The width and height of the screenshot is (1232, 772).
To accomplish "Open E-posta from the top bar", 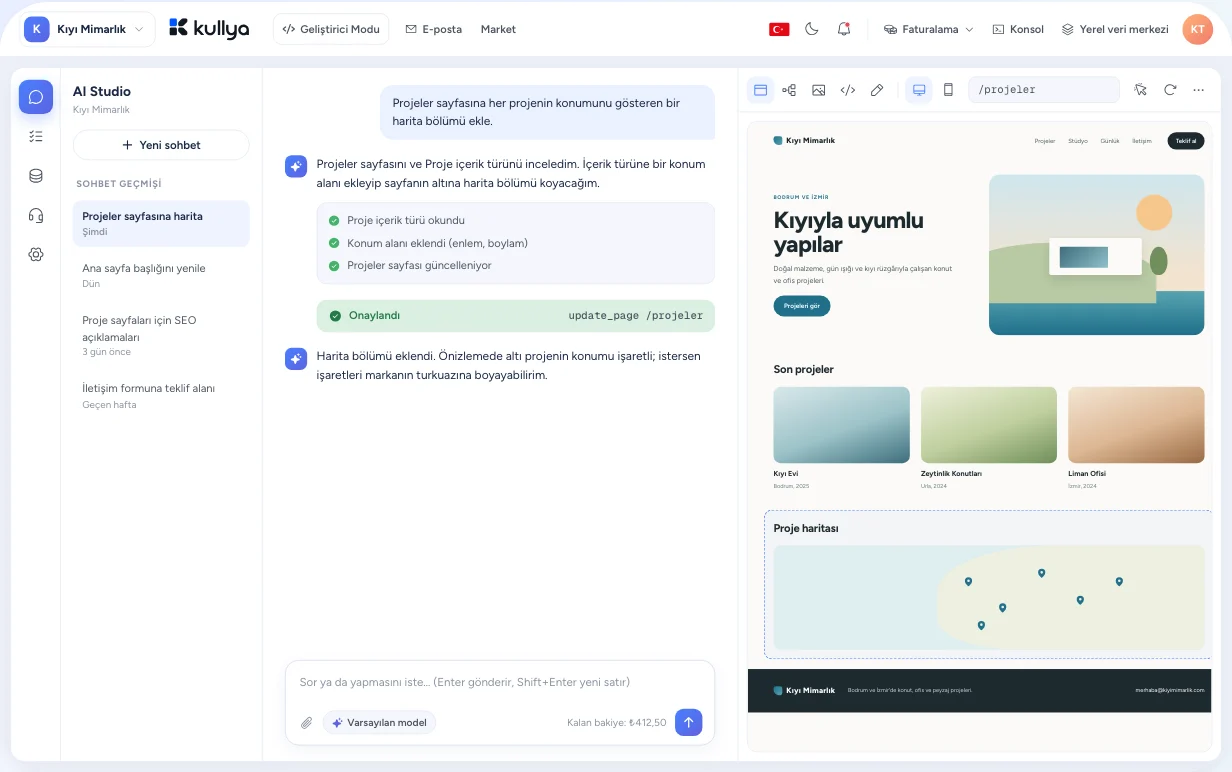I will [433, 29].
